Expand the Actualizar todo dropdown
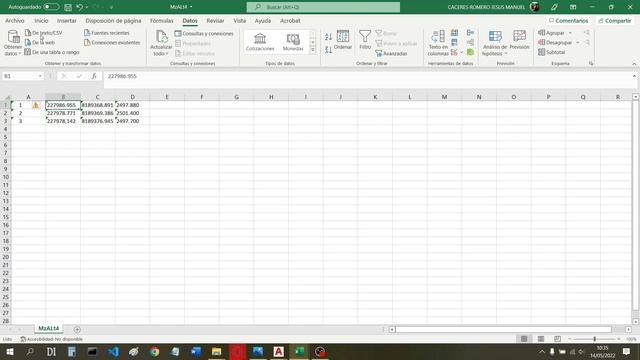640x360 pixels. pos(167,54)
